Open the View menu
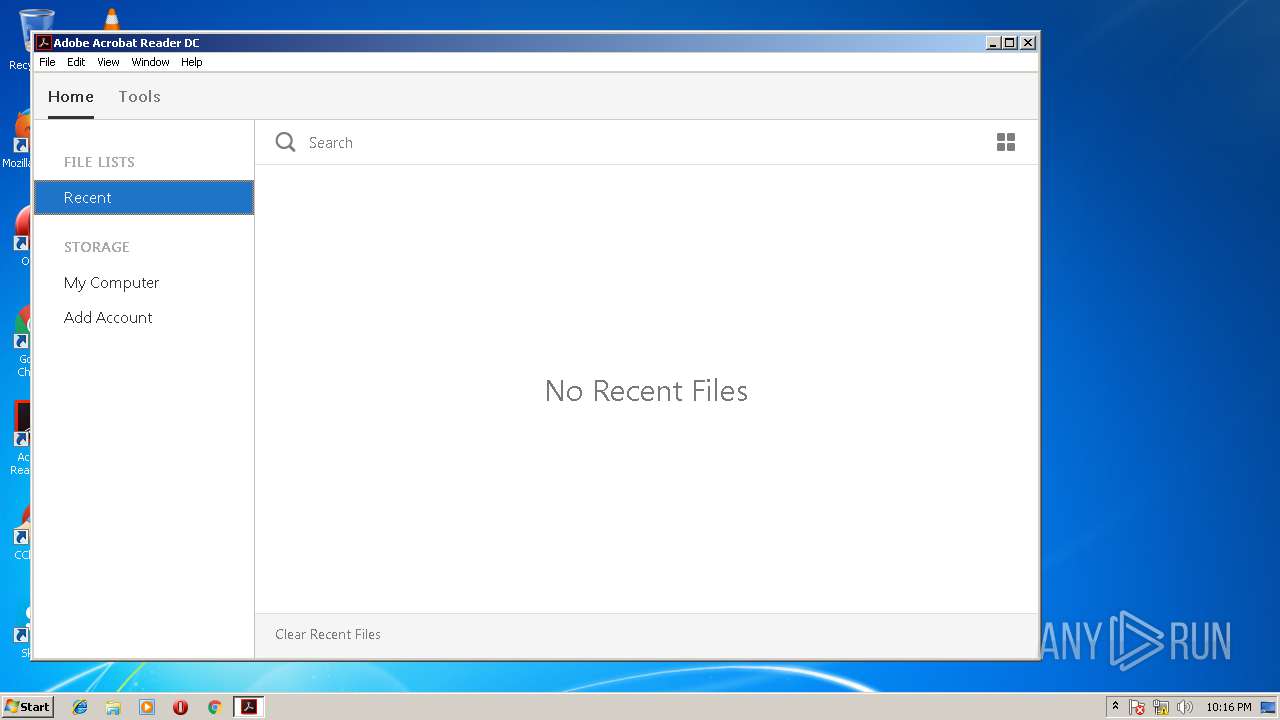This screenshot has height=720, width=1280. click(108, 62)
